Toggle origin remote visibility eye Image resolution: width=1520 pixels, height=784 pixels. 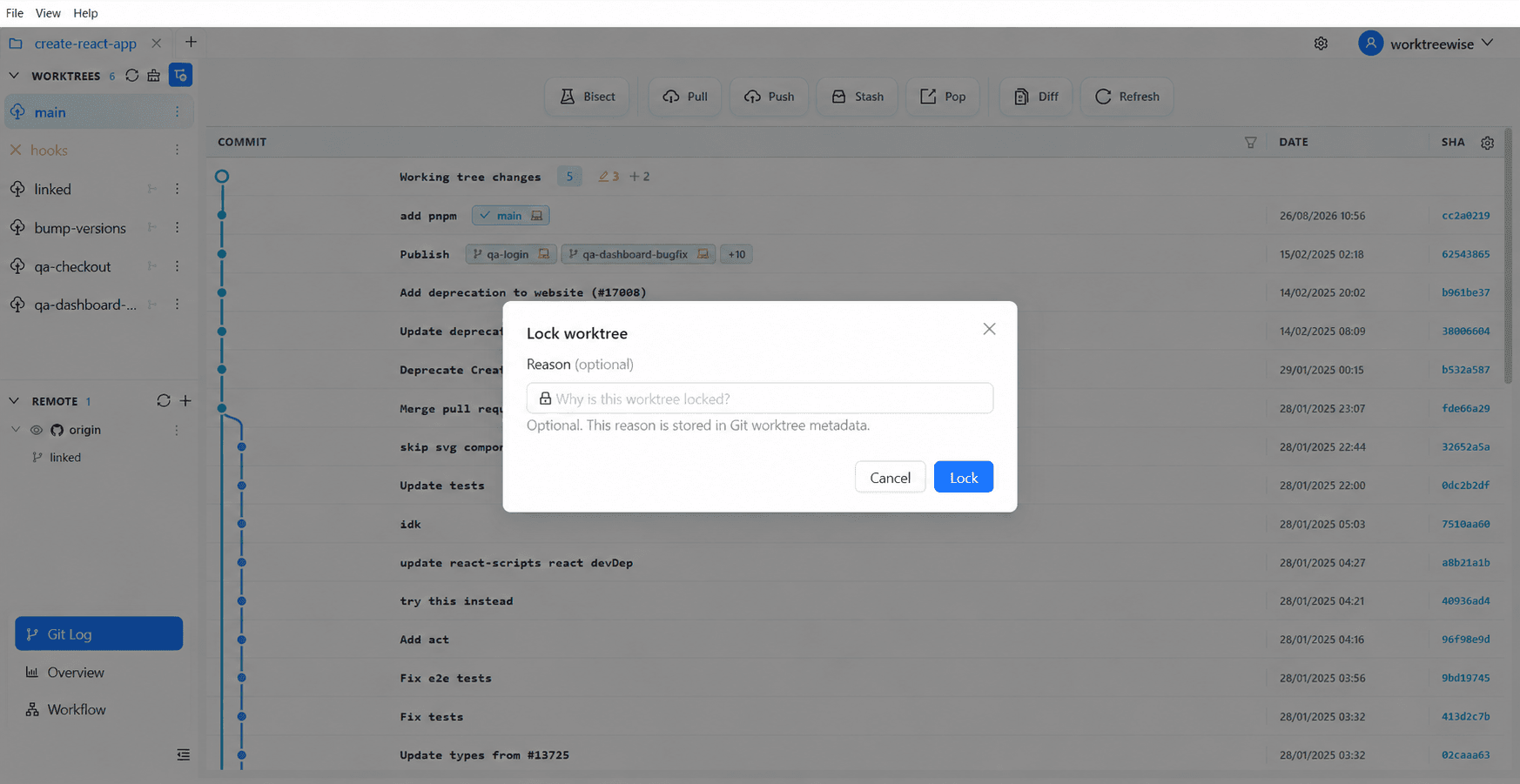click(37, 430)
